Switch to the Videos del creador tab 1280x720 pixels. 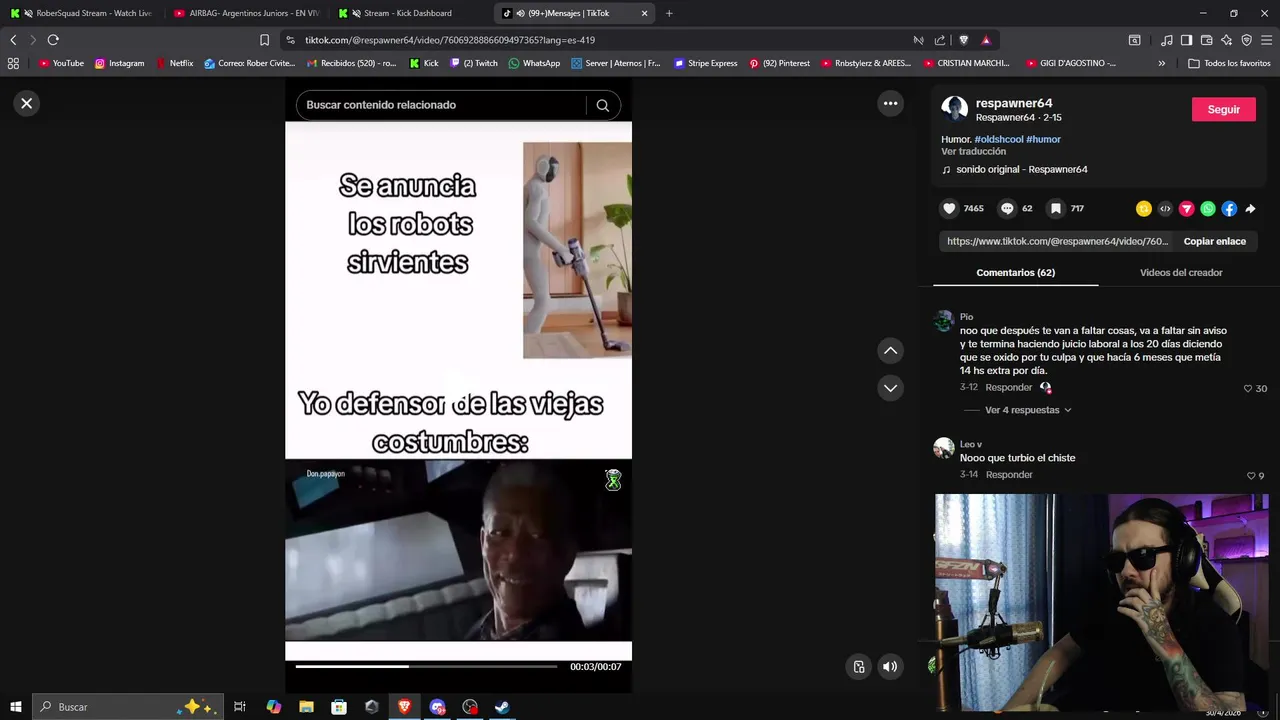(x=1181, y=272)
